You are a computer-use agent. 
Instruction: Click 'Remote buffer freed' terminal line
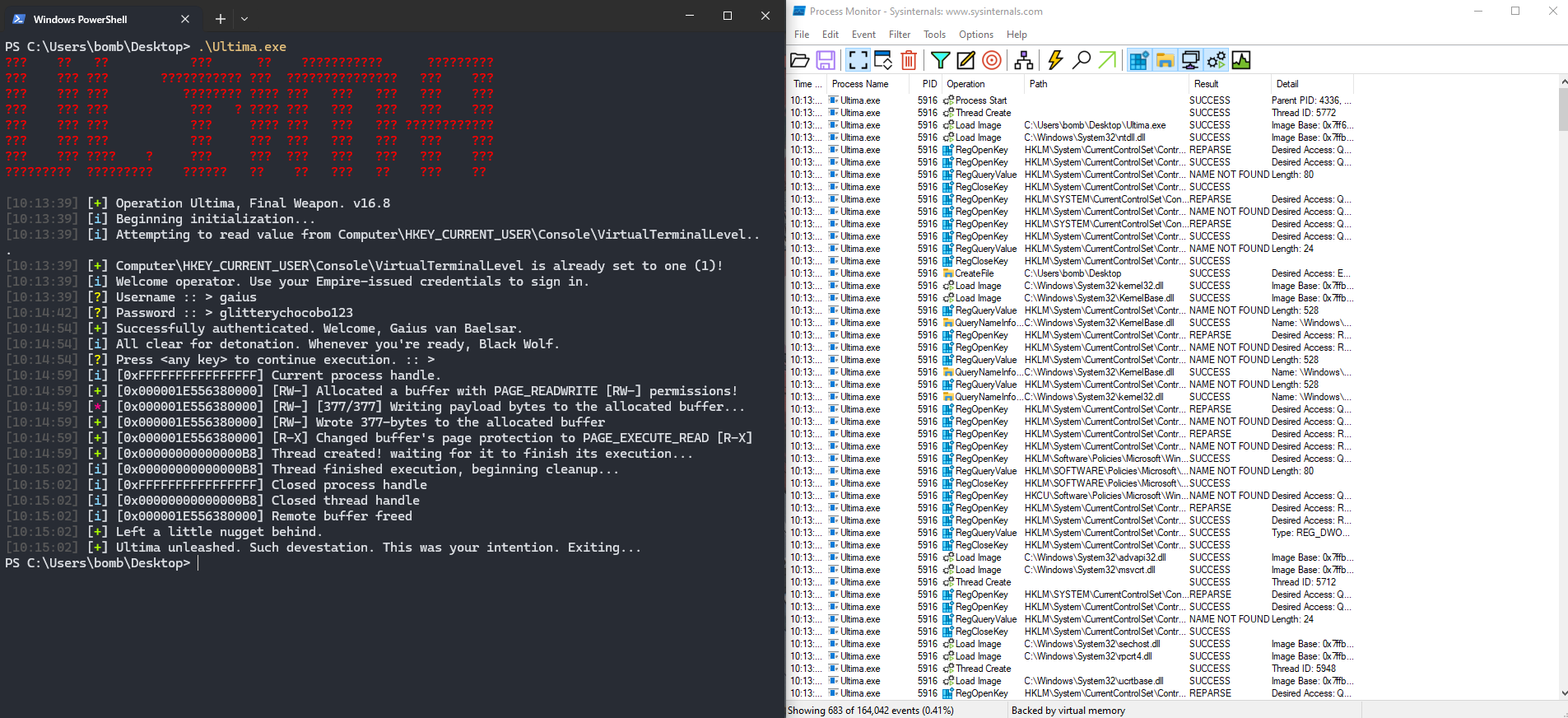(342, 516)
